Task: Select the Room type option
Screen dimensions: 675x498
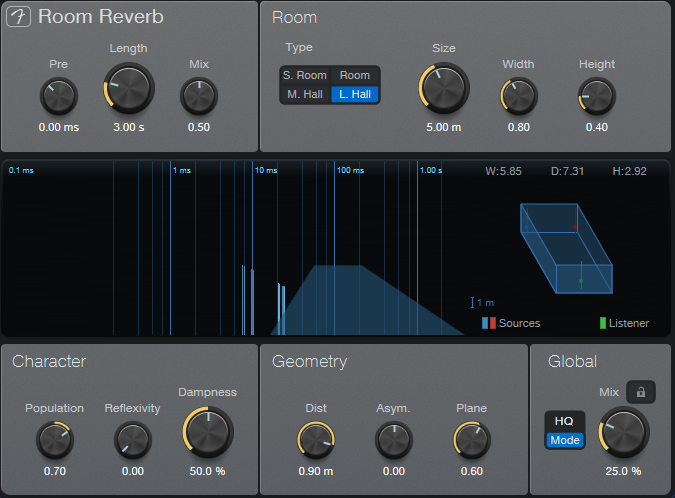Action: (x=355, y=75)
